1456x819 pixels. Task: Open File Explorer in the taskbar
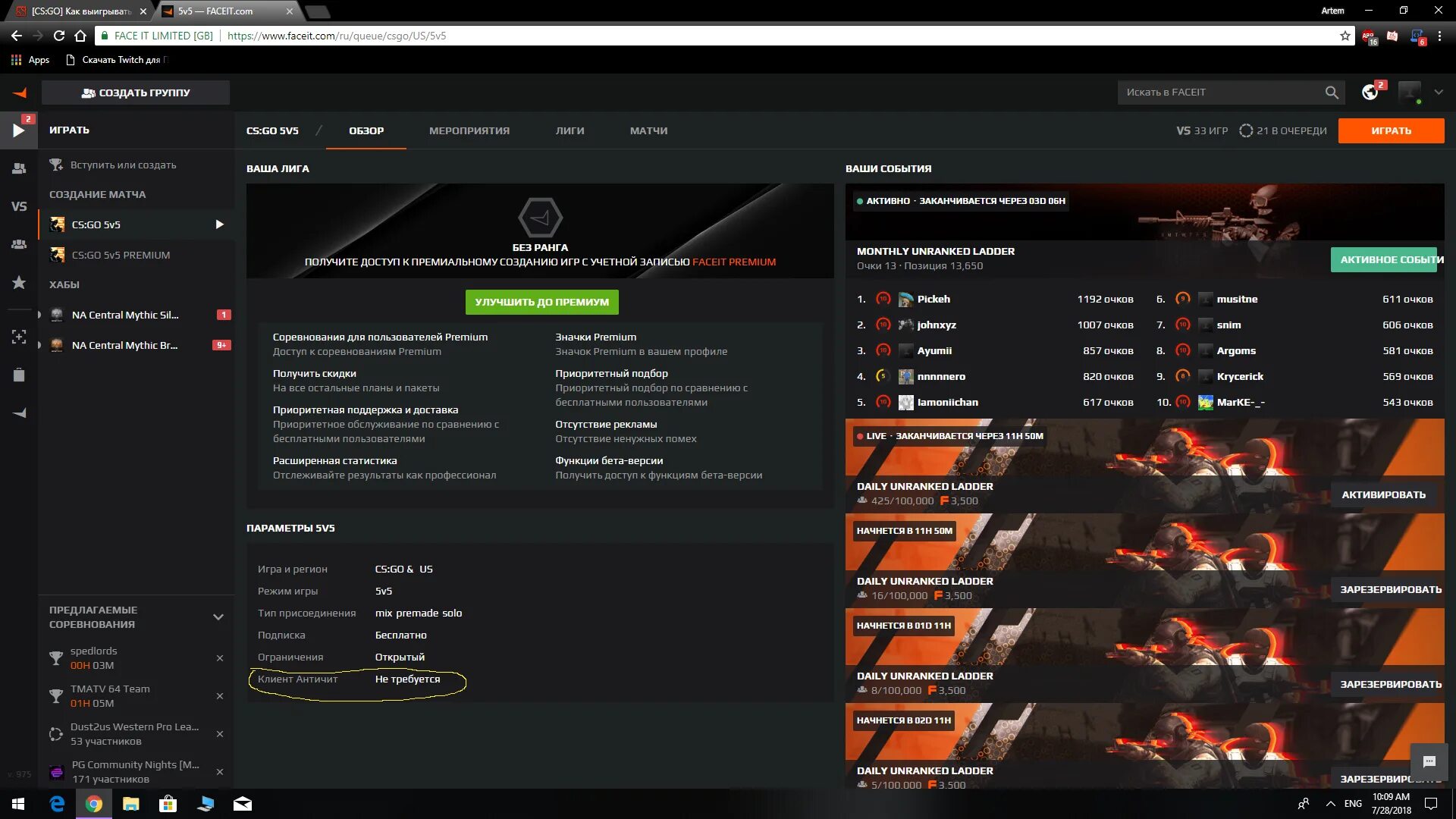tap(131, 804)
